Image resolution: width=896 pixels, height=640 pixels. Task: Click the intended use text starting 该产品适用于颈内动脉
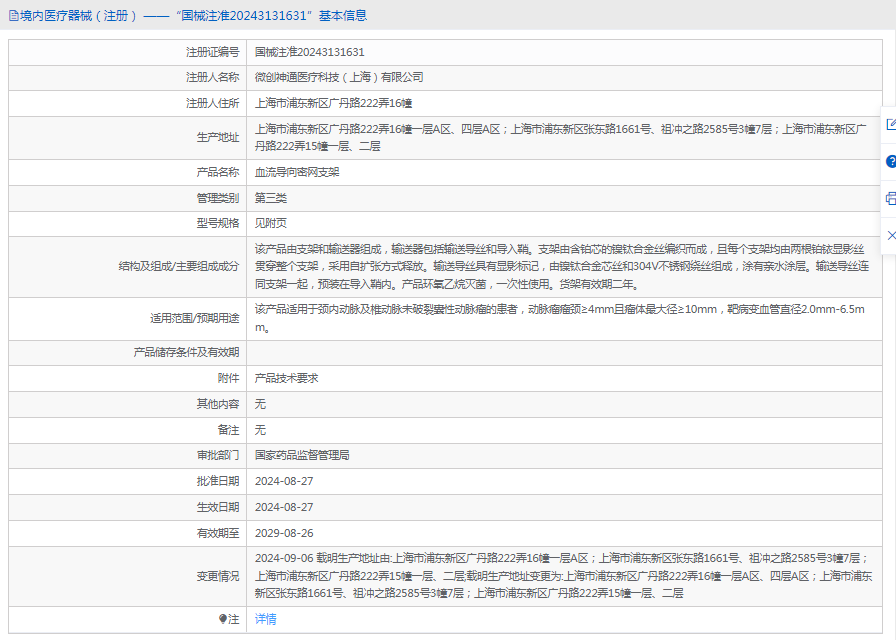(559, 318)
